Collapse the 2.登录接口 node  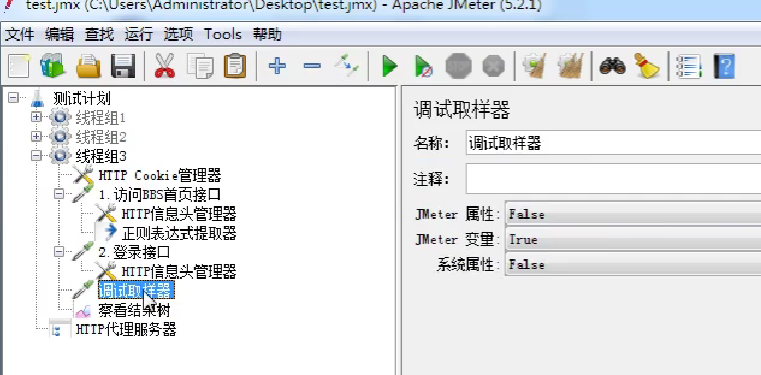(x=59, y=251)
